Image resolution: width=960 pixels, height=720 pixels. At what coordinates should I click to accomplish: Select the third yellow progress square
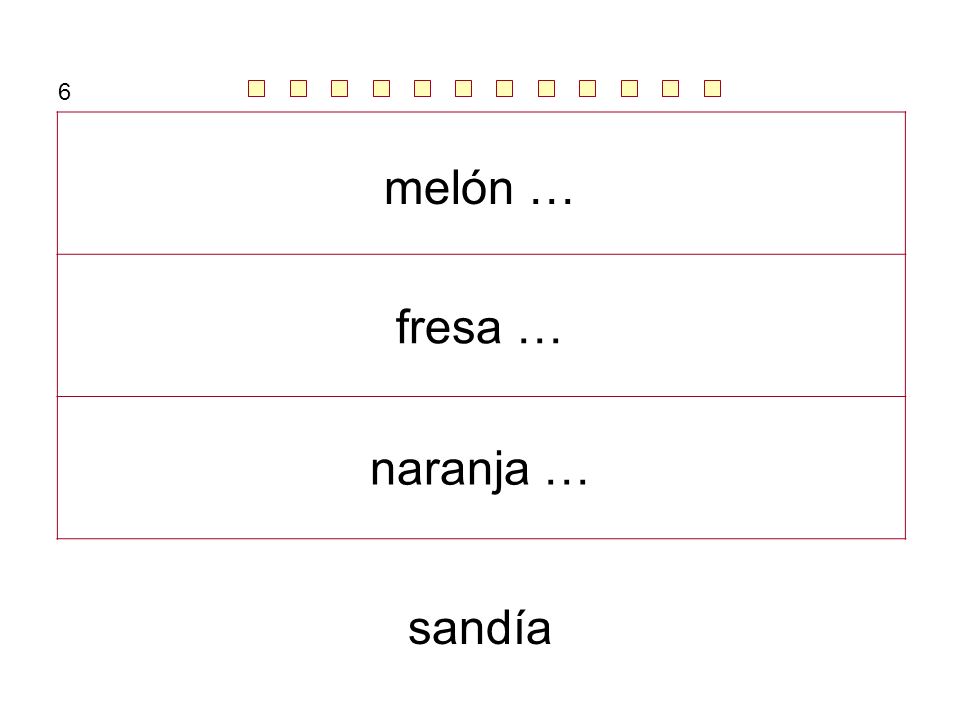click(x=340, y=89)
